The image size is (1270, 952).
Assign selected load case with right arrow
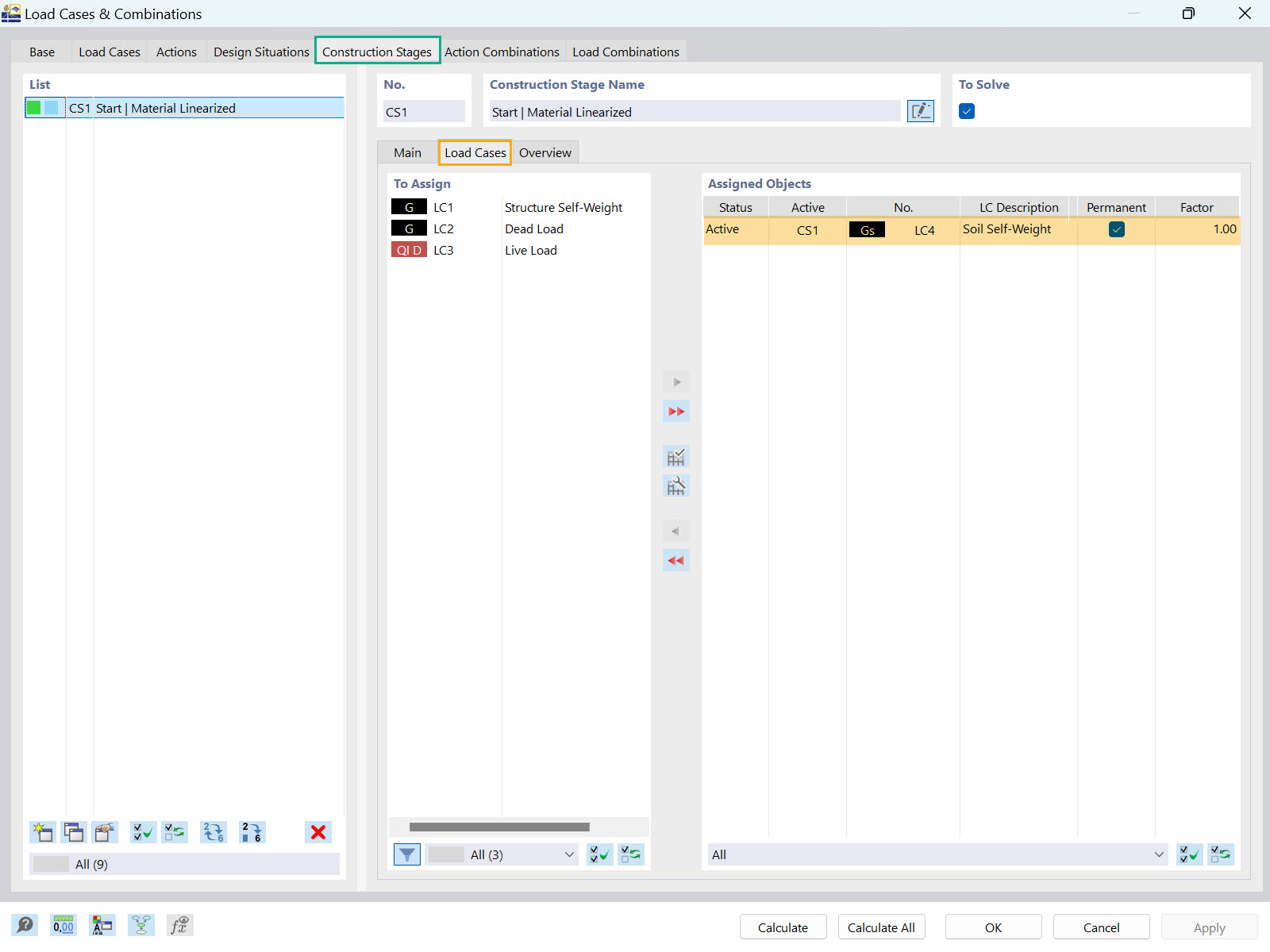click(675, 382)
